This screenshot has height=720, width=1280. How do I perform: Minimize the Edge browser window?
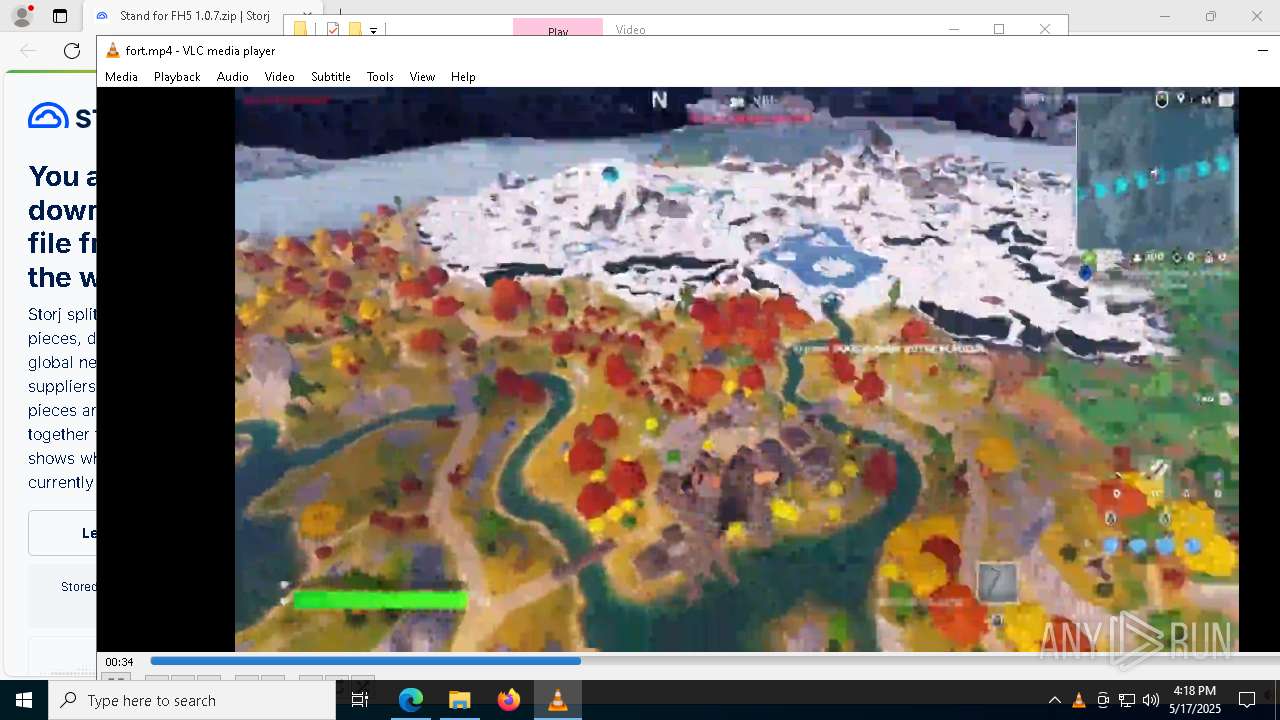click(x=1164, y=16)
